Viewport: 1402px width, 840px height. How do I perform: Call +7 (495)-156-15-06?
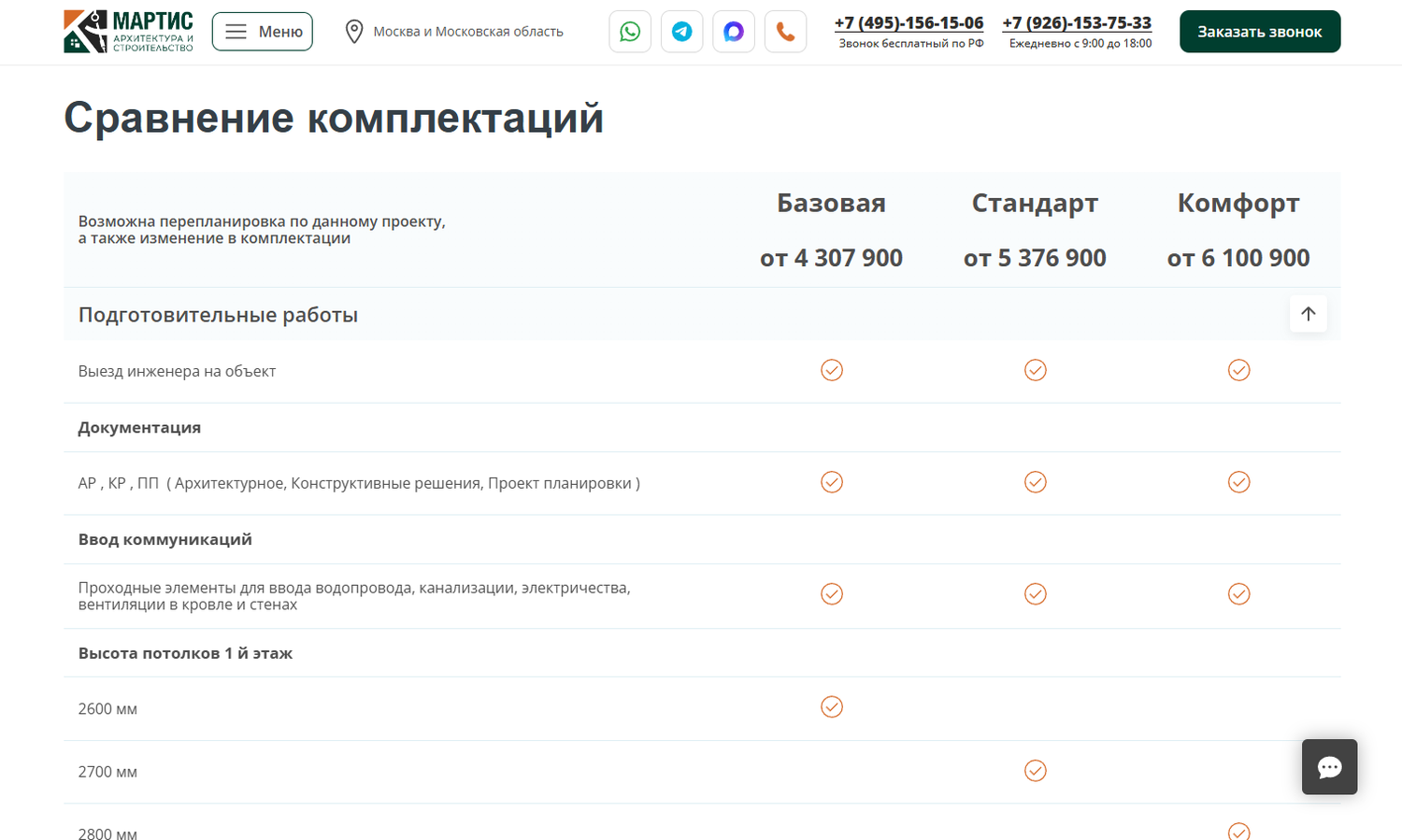(909, 22)
